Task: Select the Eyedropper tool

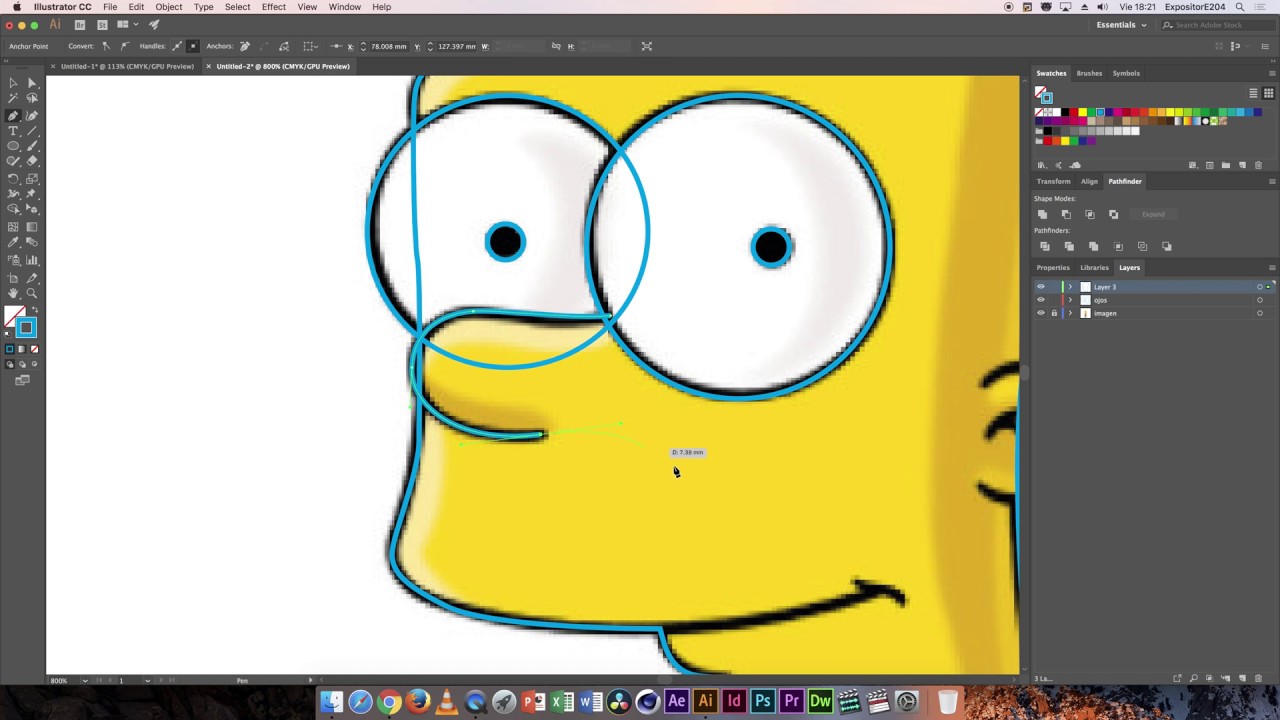Action: coord(13,243)
